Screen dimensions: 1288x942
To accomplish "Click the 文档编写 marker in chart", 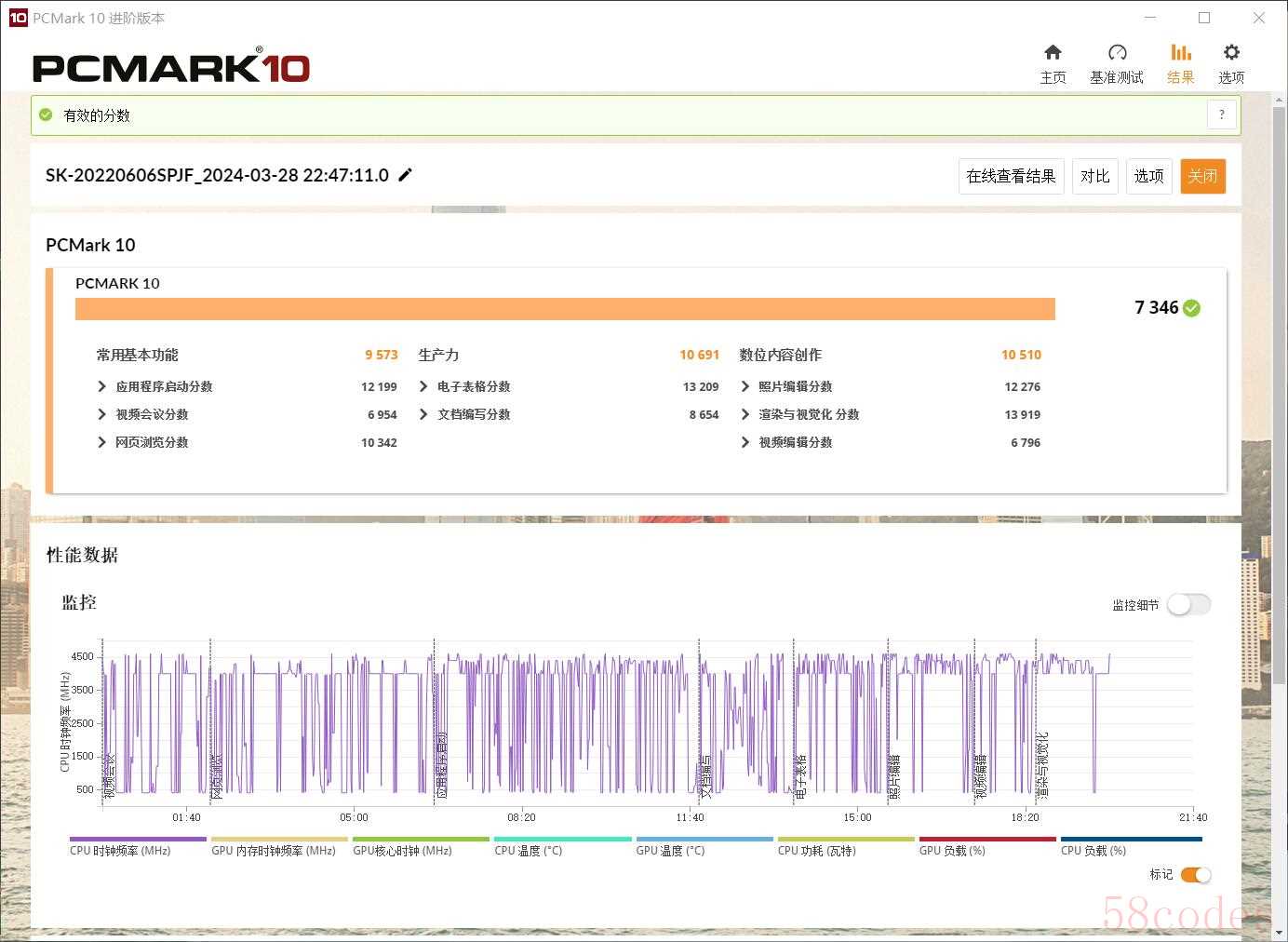I will 705,776.
